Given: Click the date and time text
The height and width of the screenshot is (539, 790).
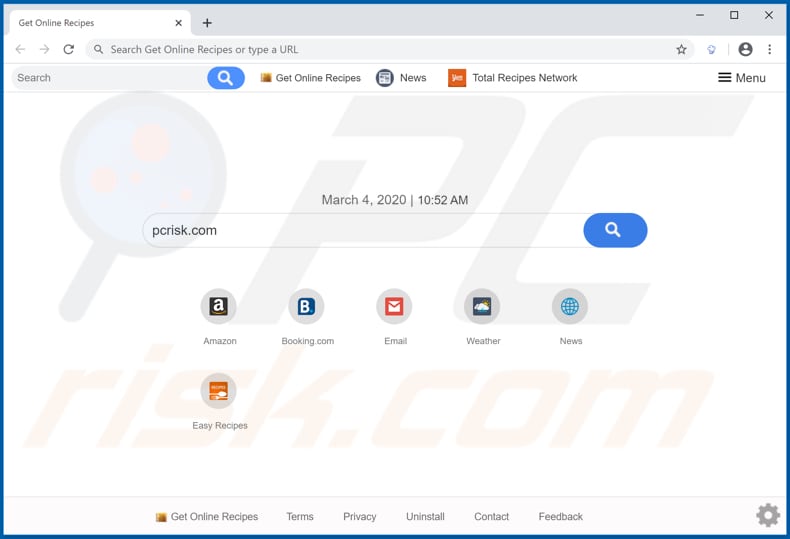Looking at the screenshot, I should 394,200.
